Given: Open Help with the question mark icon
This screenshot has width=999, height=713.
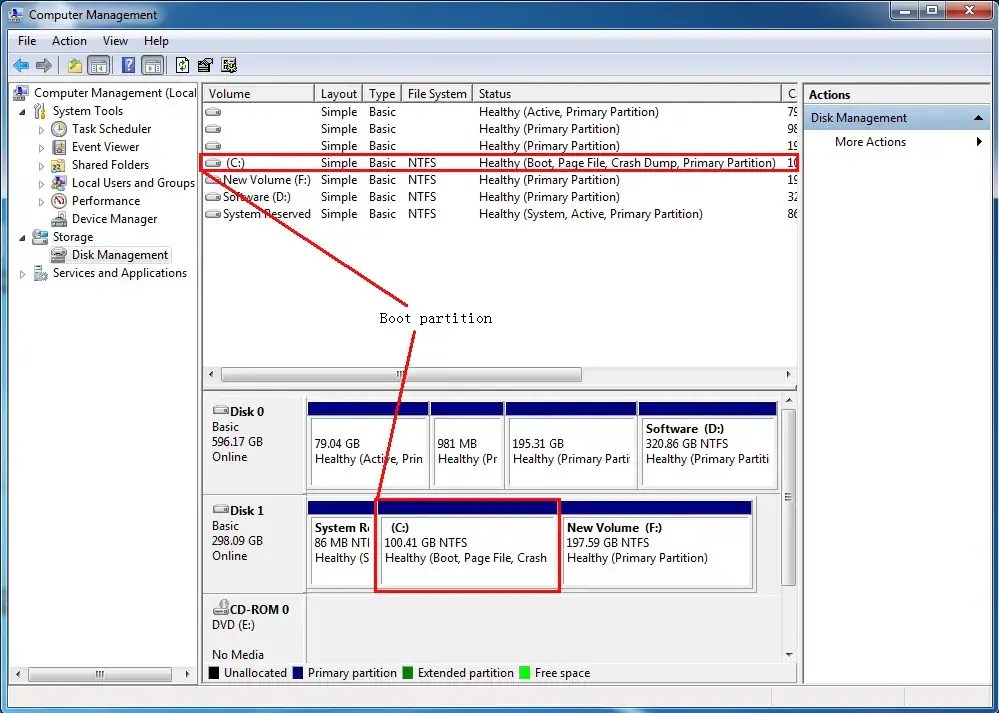Looking at the screenshot, I should [x=129, y=65].
